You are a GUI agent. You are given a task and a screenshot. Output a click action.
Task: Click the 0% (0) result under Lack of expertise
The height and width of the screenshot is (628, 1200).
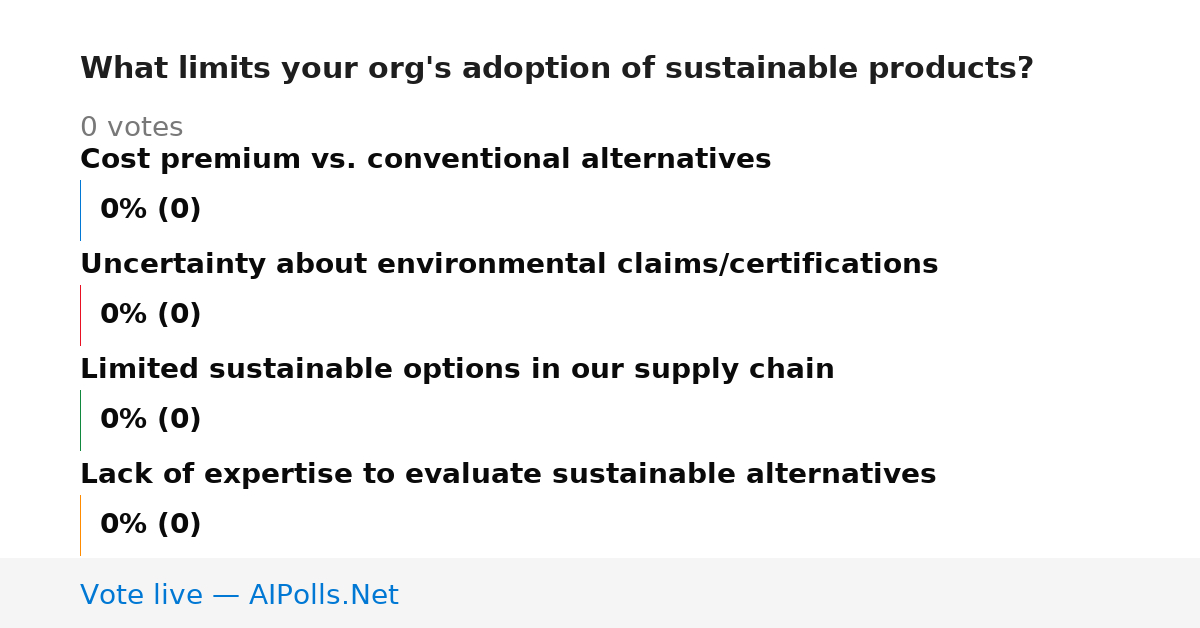pyautogui.click(x=150, y=525)
